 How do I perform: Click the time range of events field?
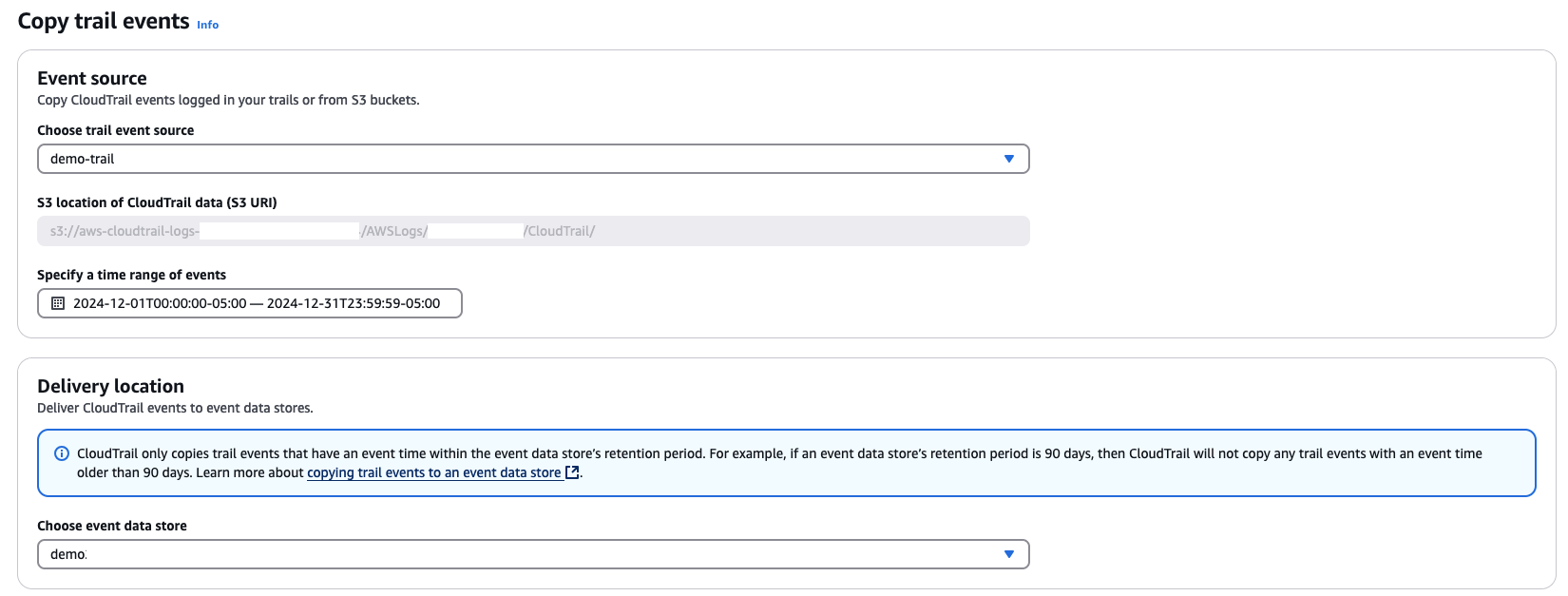(x=250, y=303)
